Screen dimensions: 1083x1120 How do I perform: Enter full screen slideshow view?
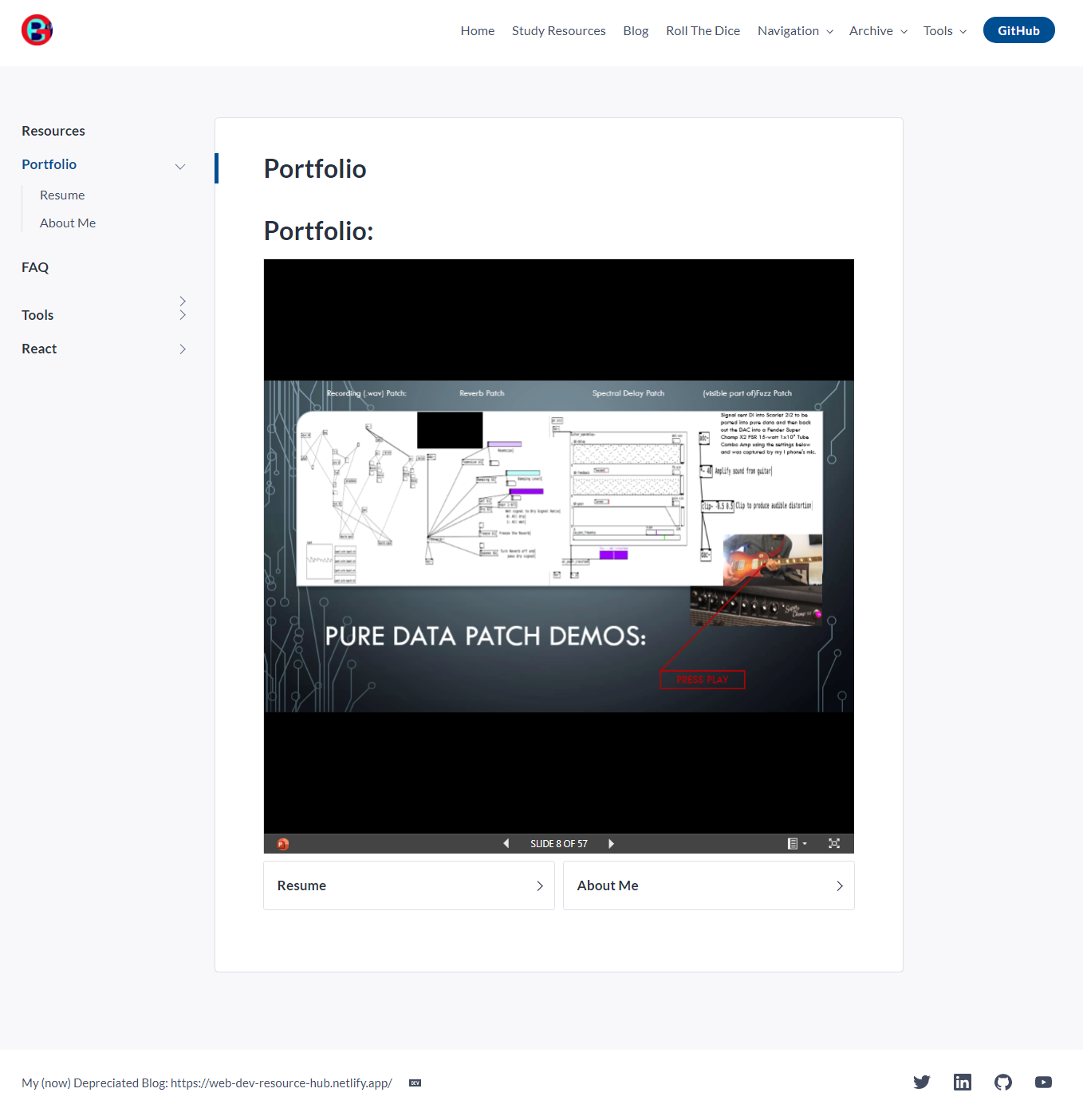tap(834, 844)
